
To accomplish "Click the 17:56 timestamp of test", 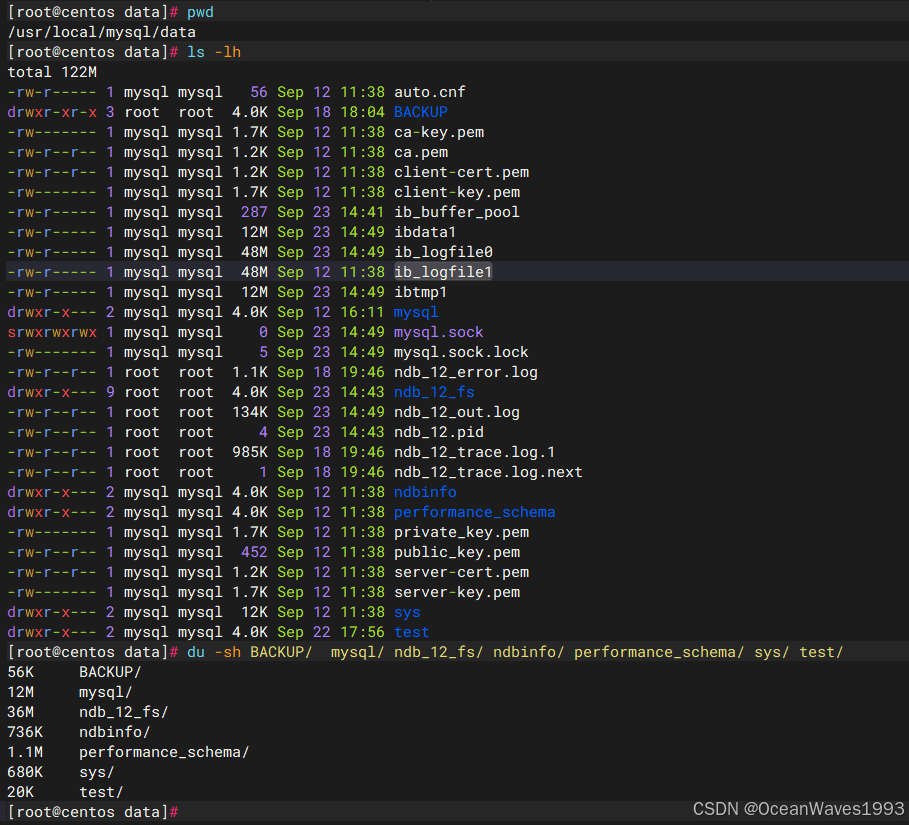I will tap(362, 632).
